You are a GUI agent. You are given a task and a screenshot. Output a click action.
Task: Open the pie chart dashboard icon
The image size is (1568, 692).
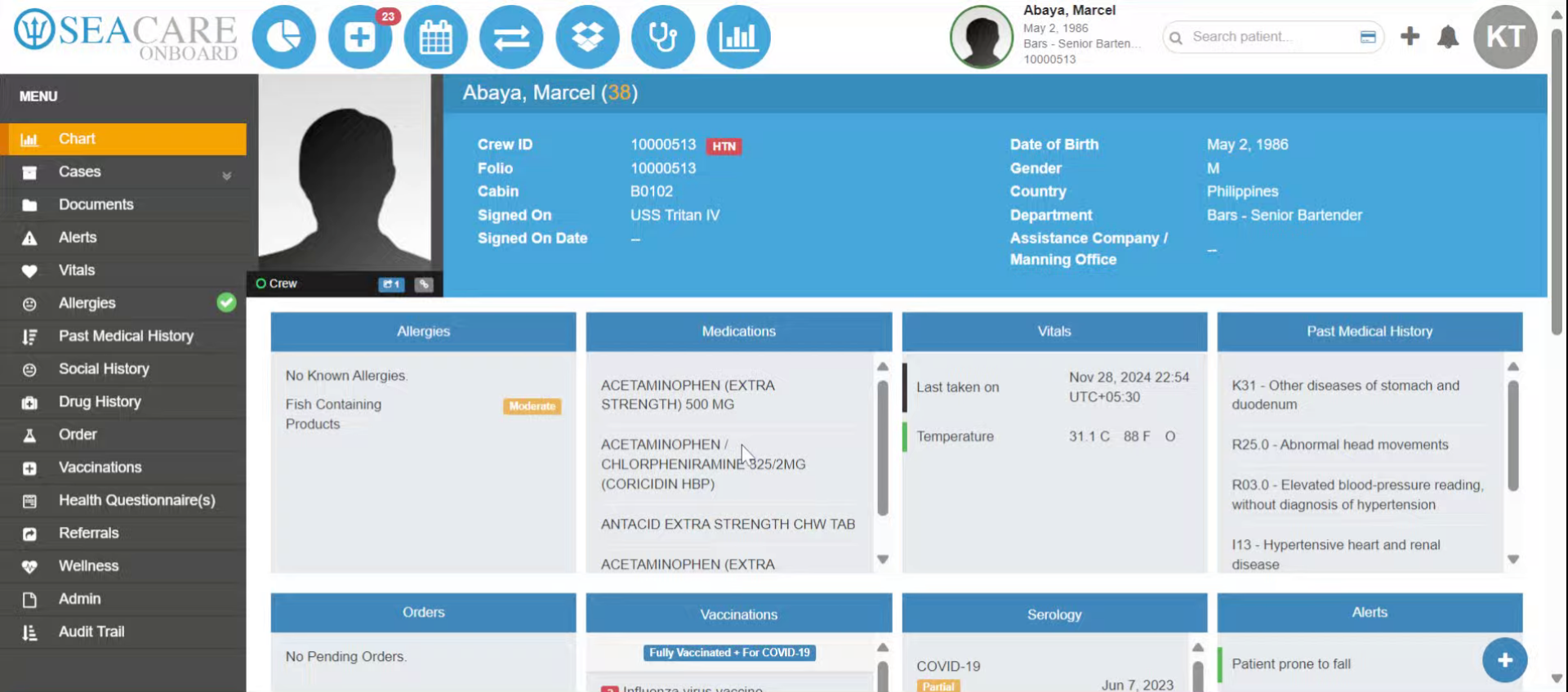(283, 37)
